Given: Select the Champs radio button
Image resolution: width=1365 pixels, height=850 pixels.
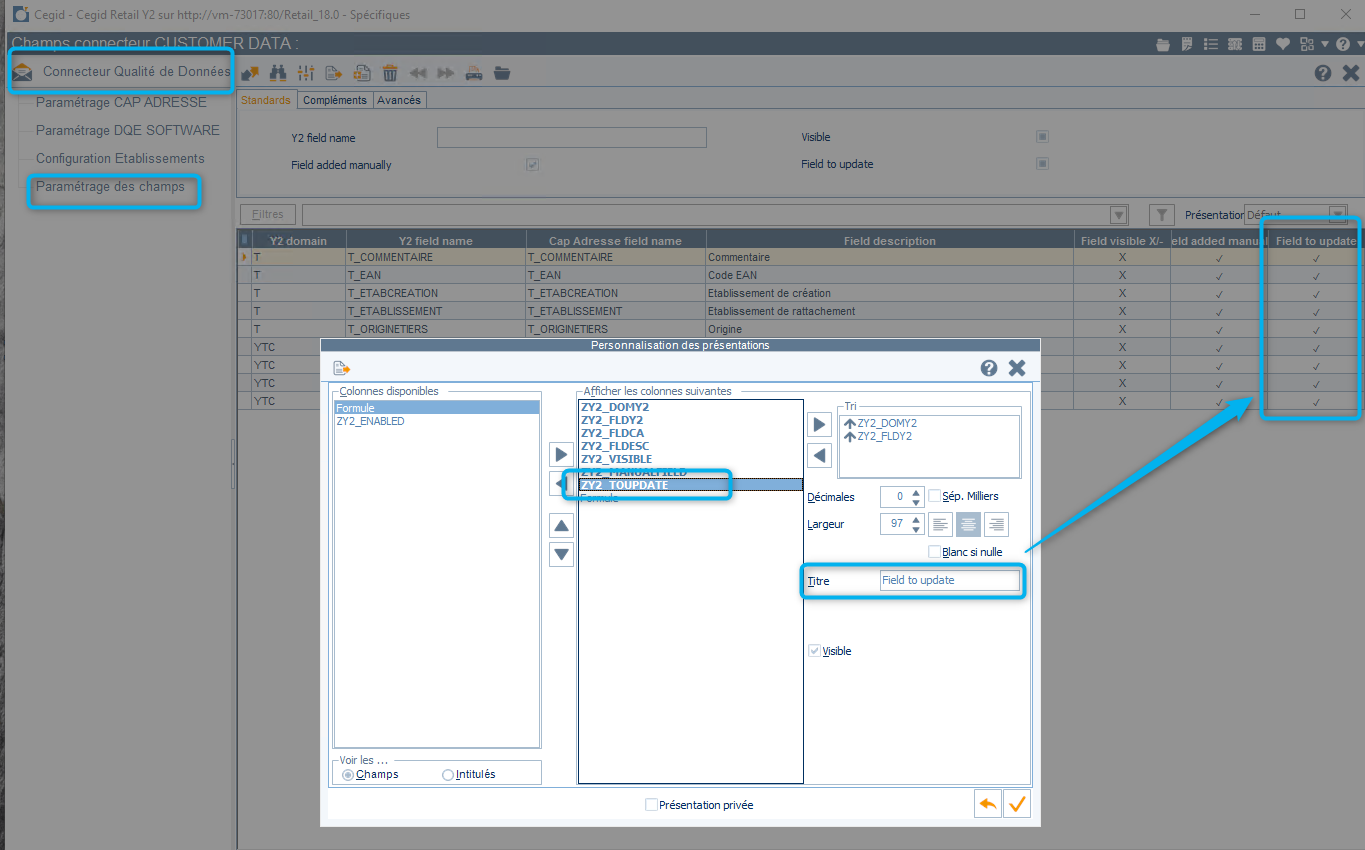Looking at the screenshot, I should [x=348, y=774].
